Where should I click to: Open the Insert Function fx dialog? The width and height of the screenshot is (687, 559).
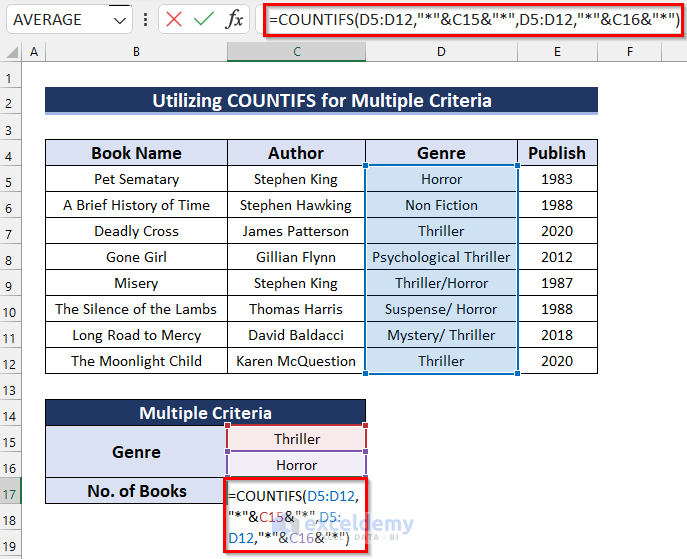point(234,19)
